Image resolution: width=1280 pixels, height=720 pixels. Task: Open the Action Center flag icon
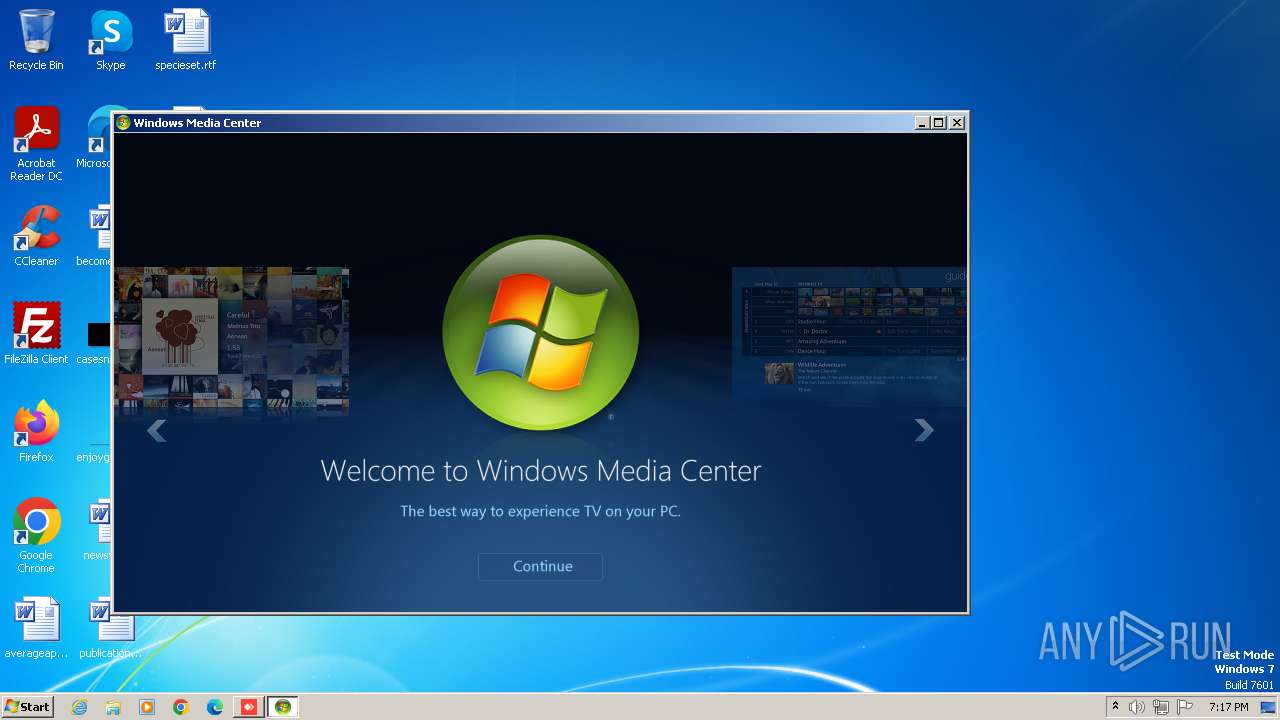[1184, 707]
